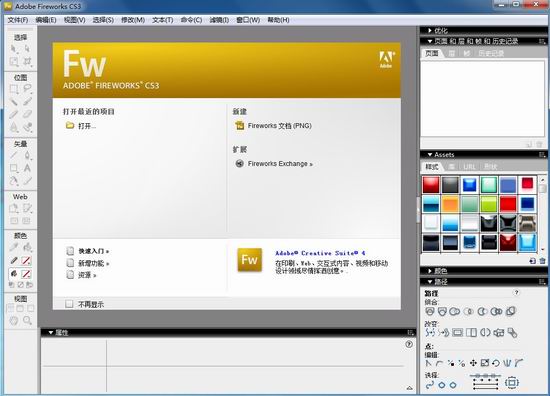Click the fill color box beside bucket
Image resolution: width=550 pixels, height=396 pixels.
(26, 274)
